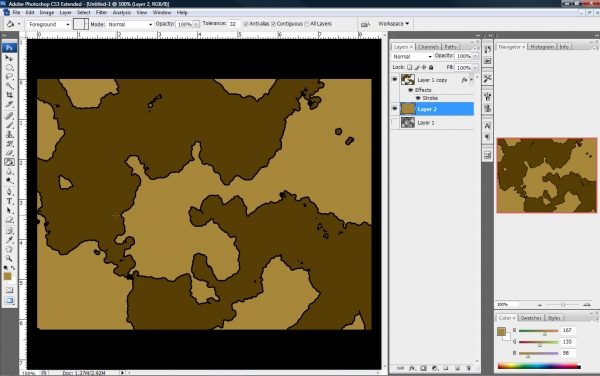Open the tool preset picker arrow
Screen dimensions: 600x376
(x=19, y=24)
